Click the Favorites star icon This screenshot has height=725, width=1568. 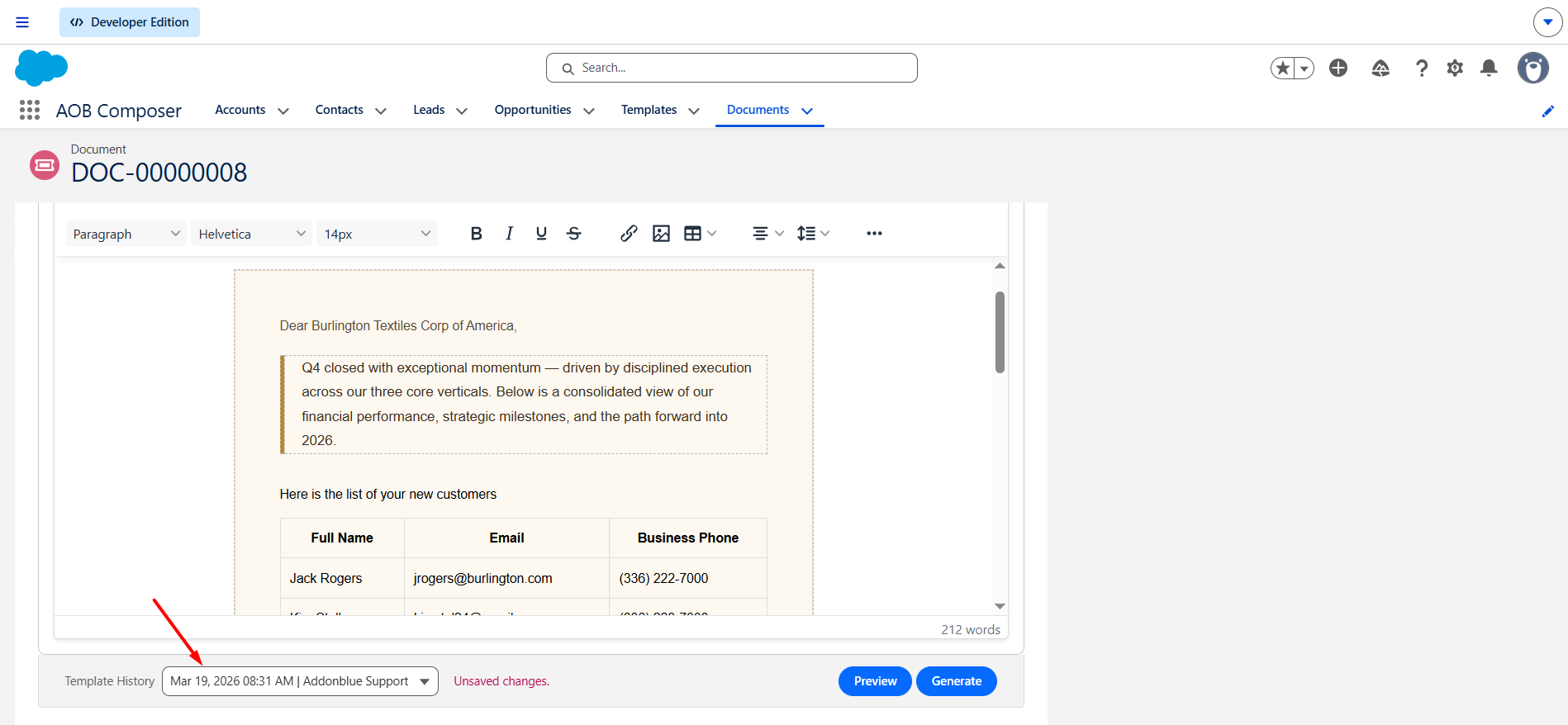point(1283,68)
